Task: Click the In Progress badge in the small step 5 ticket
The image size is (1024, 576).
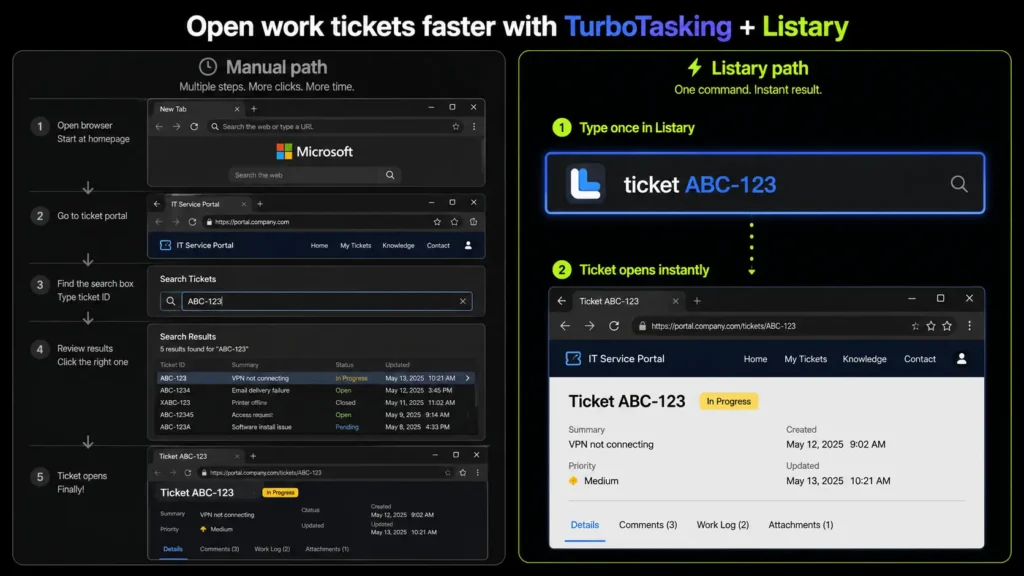Action: point(280,492)
